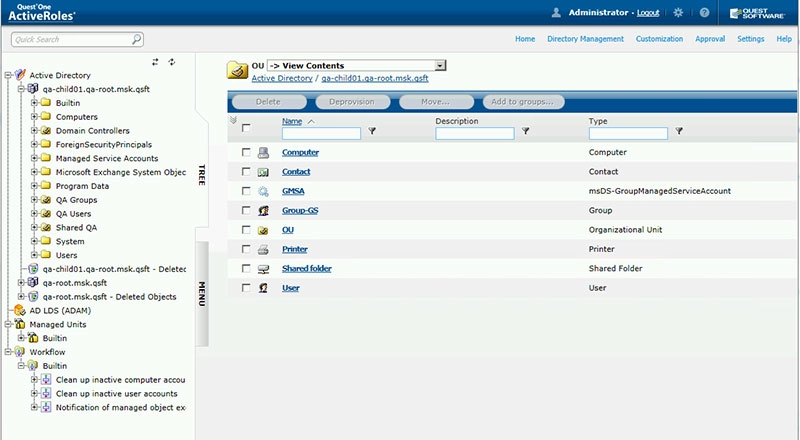Expand Clean up inactive user accounts node
The image size is (800, 440).
click(34, 393)
